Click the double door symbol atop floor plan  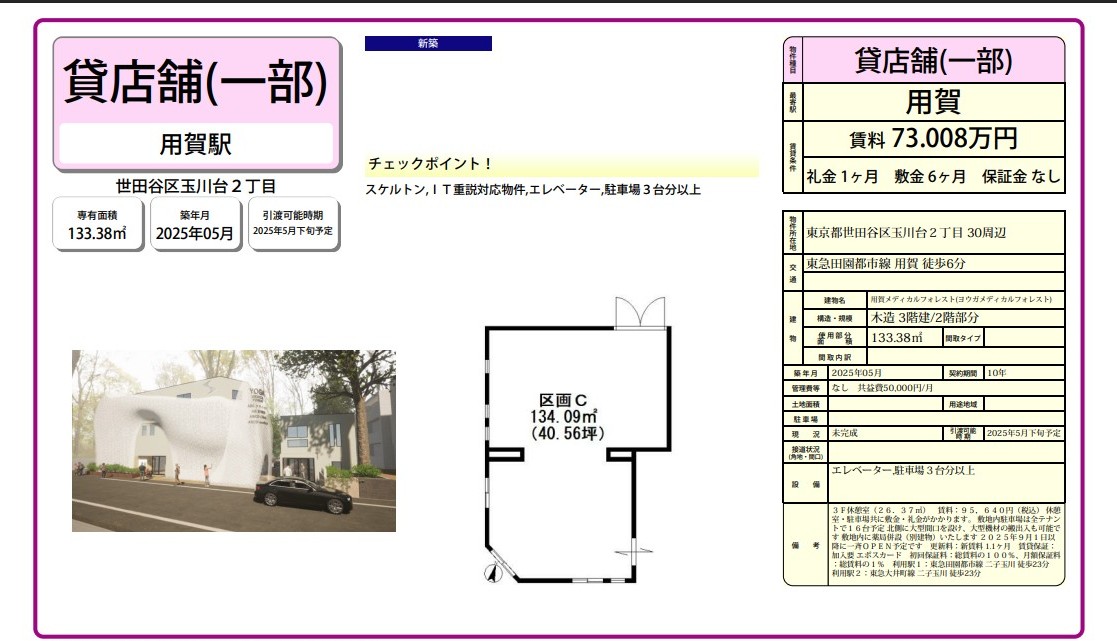tap(639, 313)
